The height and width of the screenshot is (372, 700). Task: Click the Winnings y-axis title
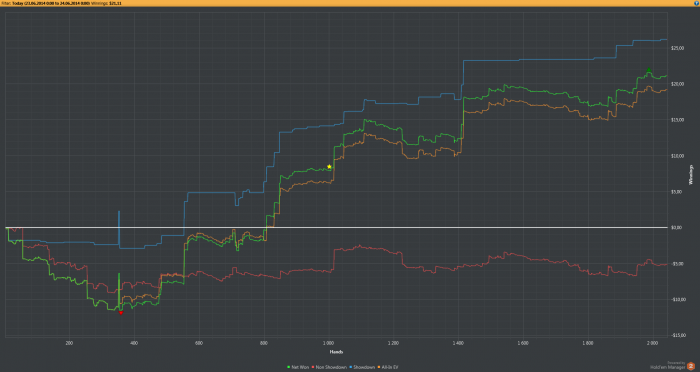pyautogui.click(x=691, y=175)
